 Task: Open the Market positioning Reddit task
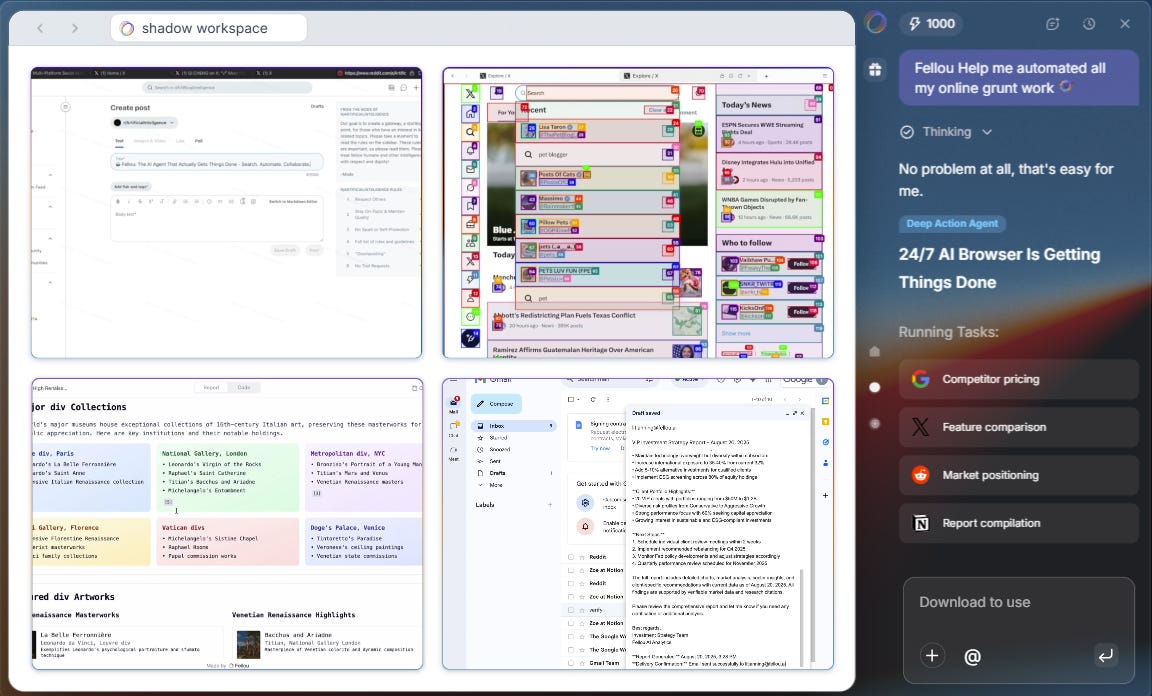coord(1018,475)
